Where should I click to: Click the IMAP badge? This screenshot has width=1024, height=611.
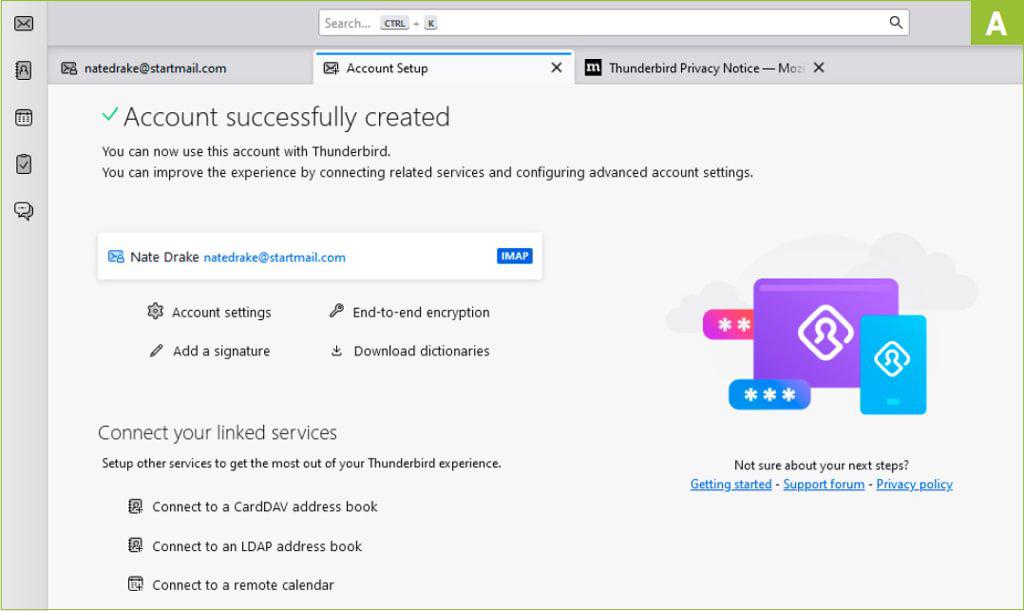(x=515, y=256)
